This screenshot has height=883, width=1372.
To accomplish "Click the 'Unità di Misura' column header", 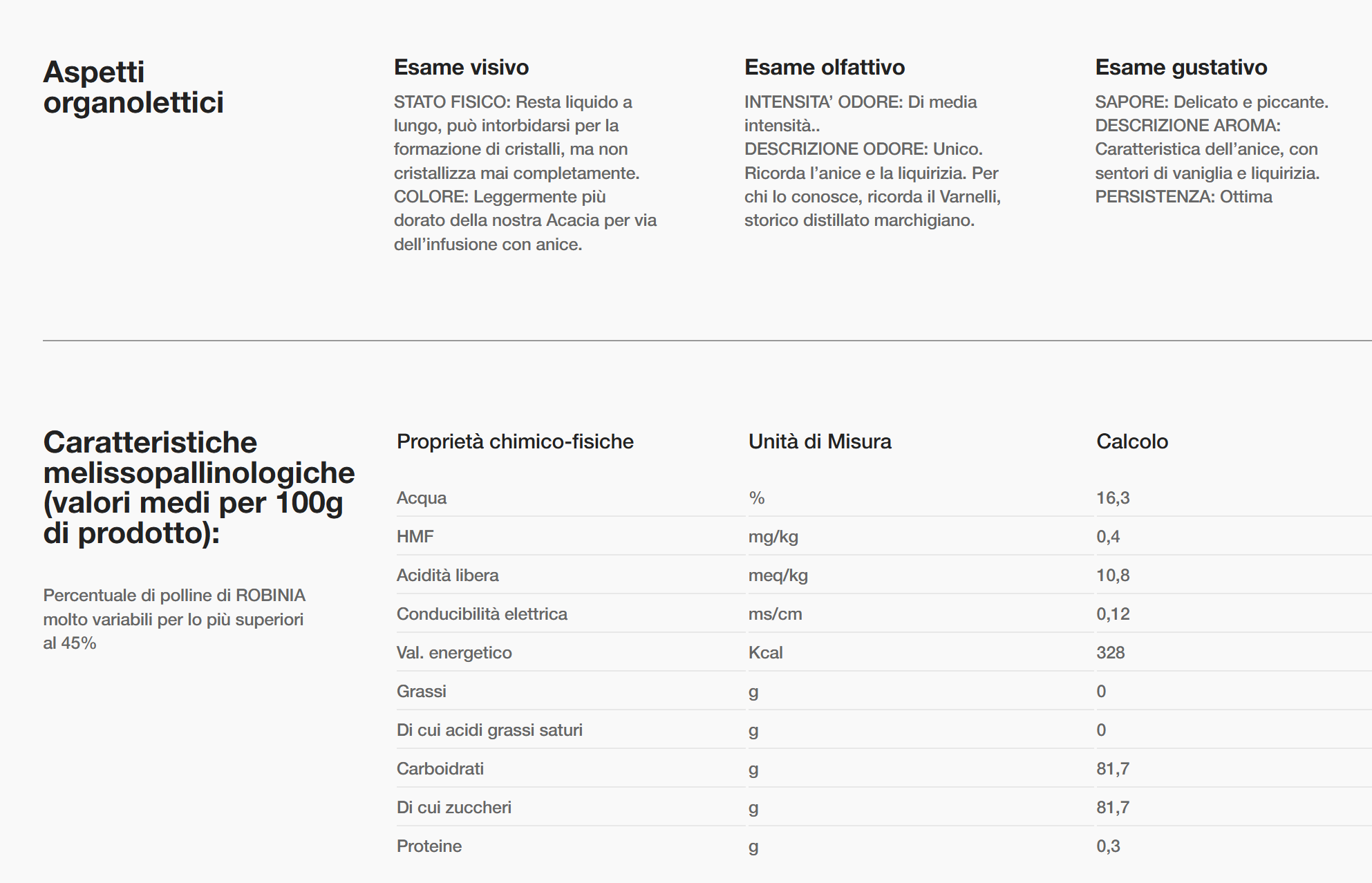I will click(x=820, y=441).
